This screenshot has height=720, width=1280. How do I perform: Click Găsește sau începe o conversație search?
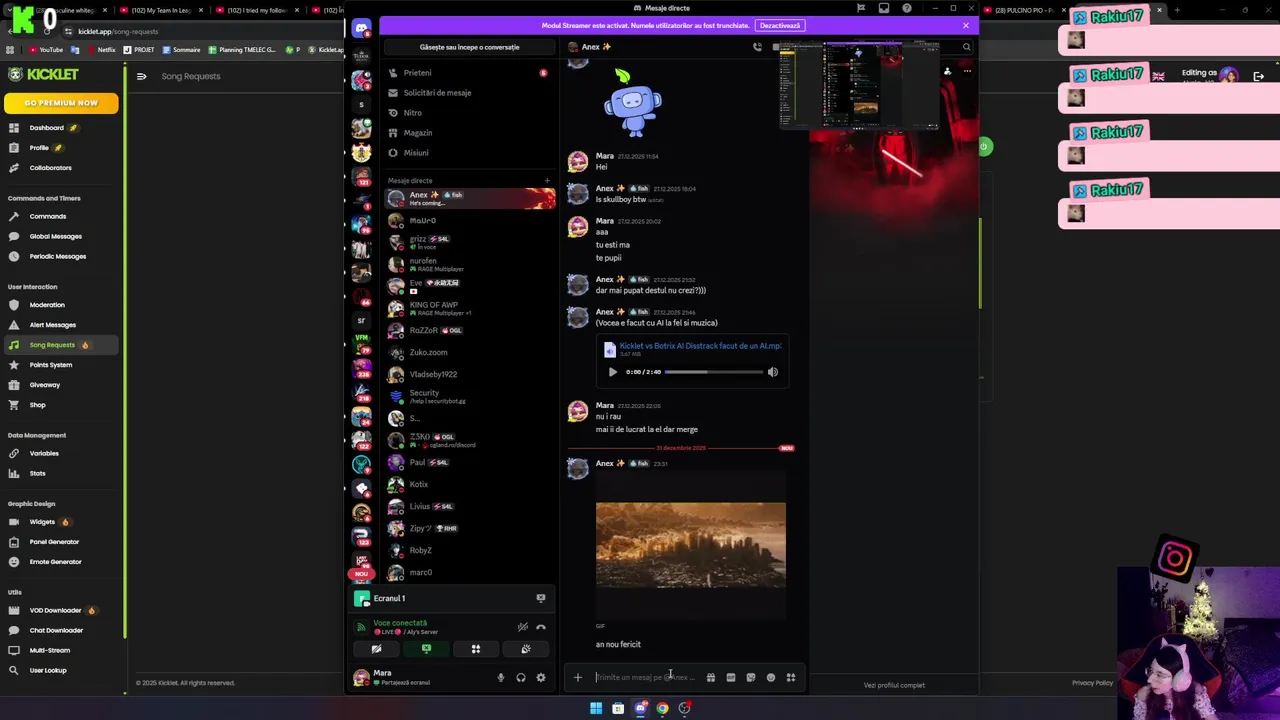click(x=469, y=47)
